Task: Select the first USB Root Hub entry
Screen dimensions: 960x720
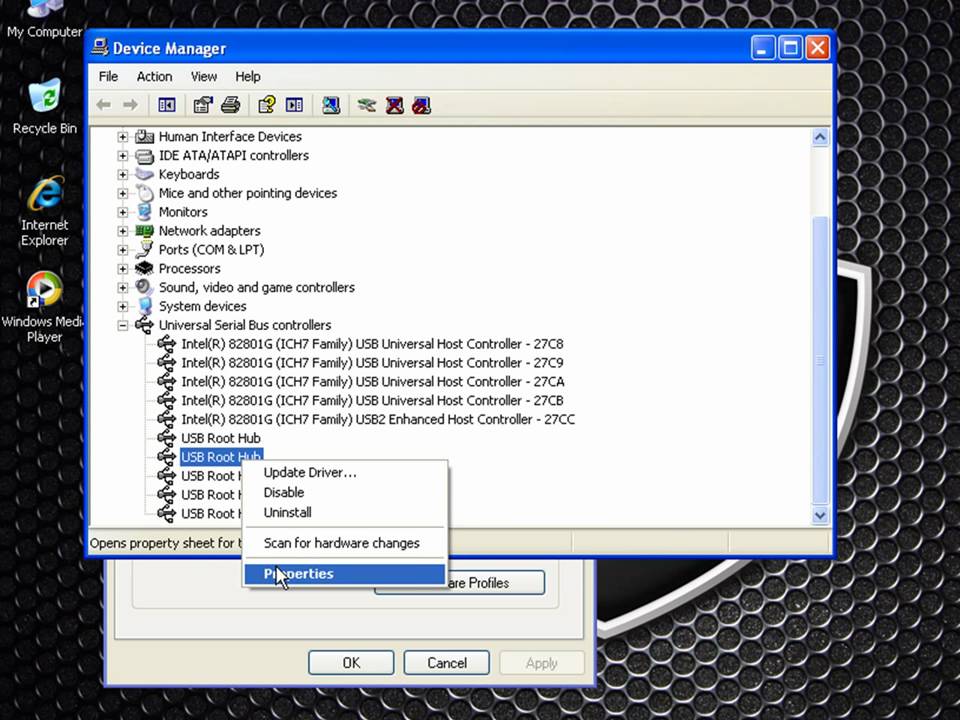Action: pyautogui.click(x=221, y=438)
